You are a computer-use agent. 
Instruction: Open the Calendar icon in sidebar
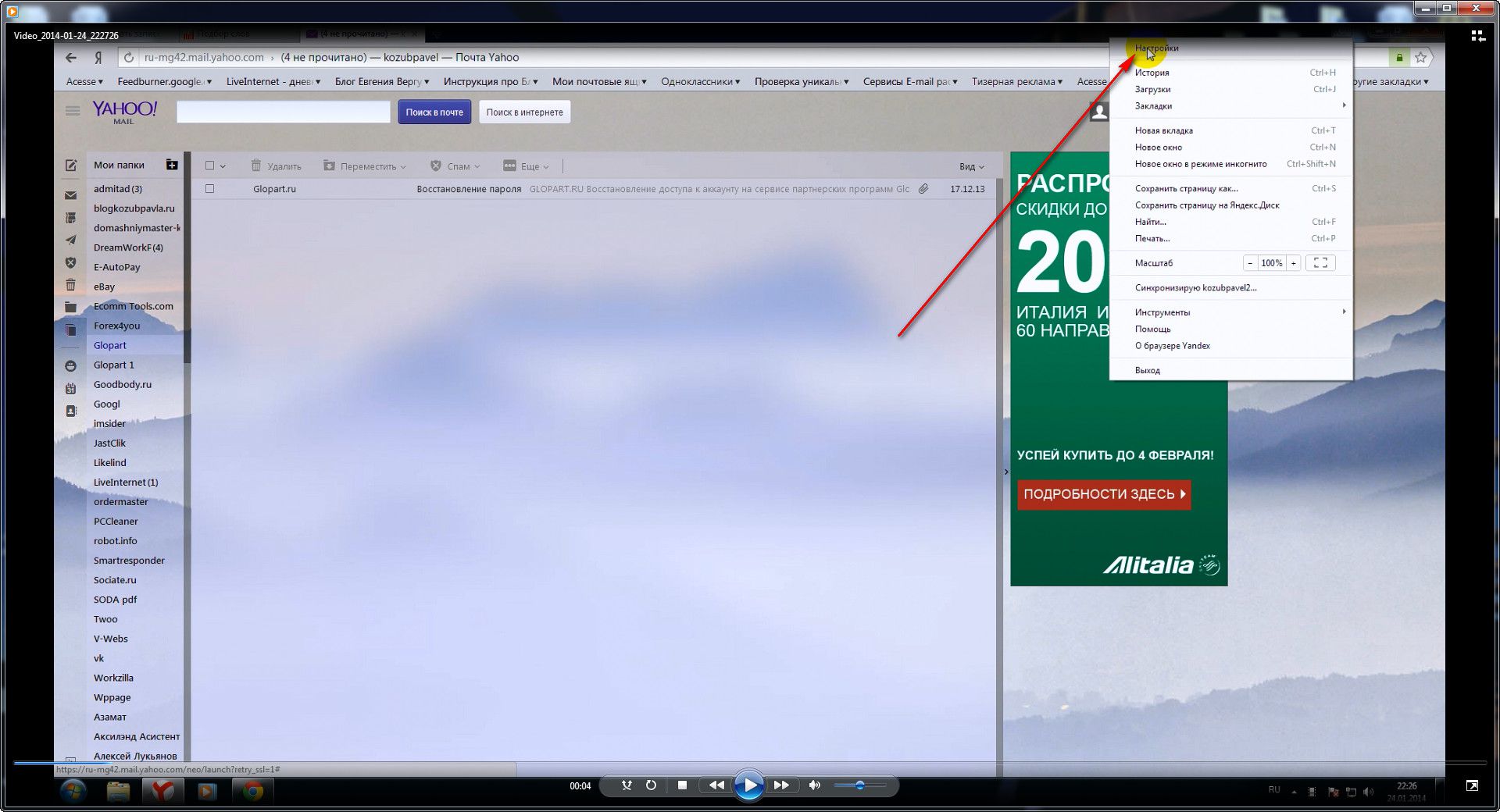[71, 388]
